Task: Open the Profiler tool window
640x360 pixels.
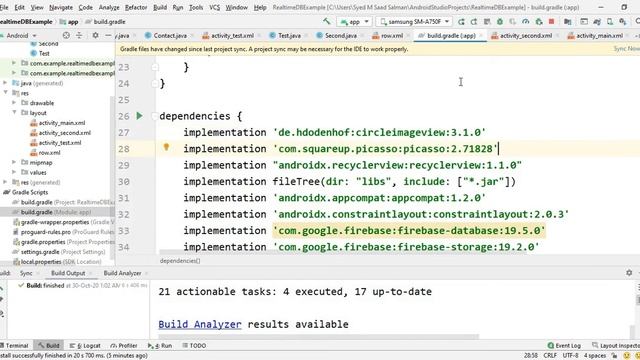Action: 124,346
